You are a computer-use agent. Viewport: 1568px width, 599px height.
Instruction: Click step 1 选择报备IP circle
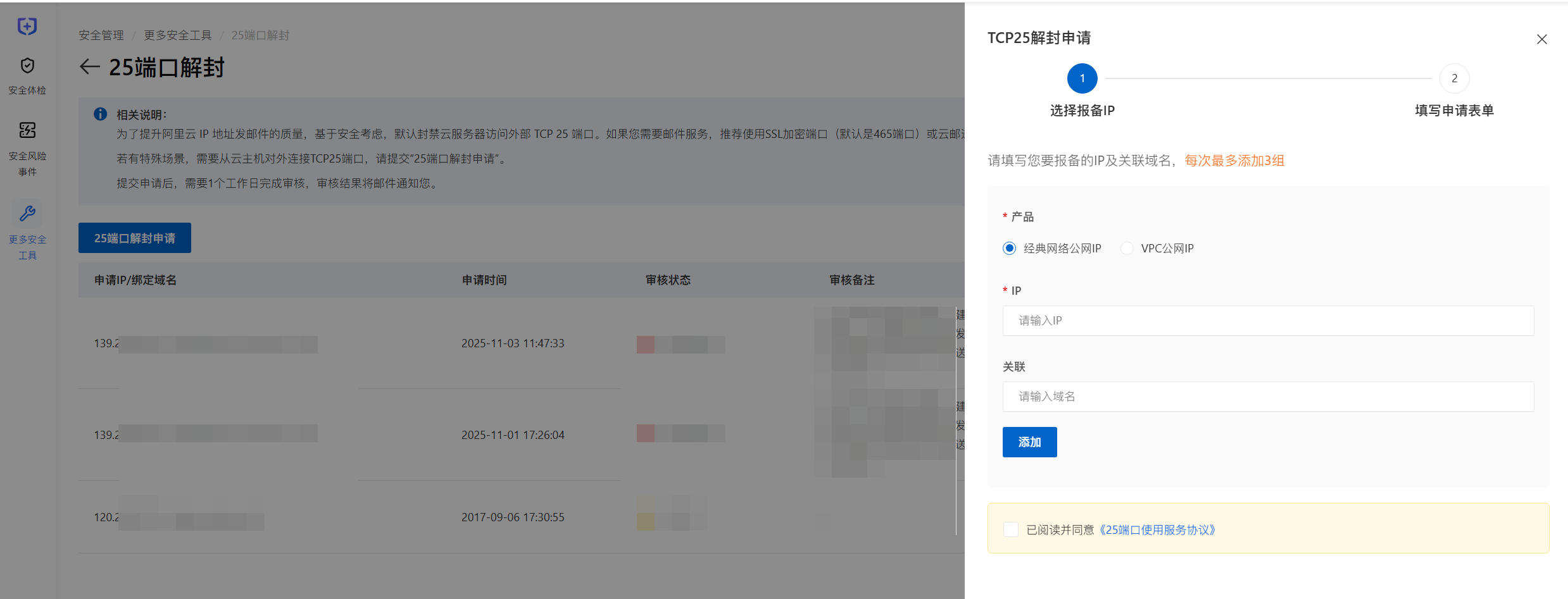(1082, 78)
